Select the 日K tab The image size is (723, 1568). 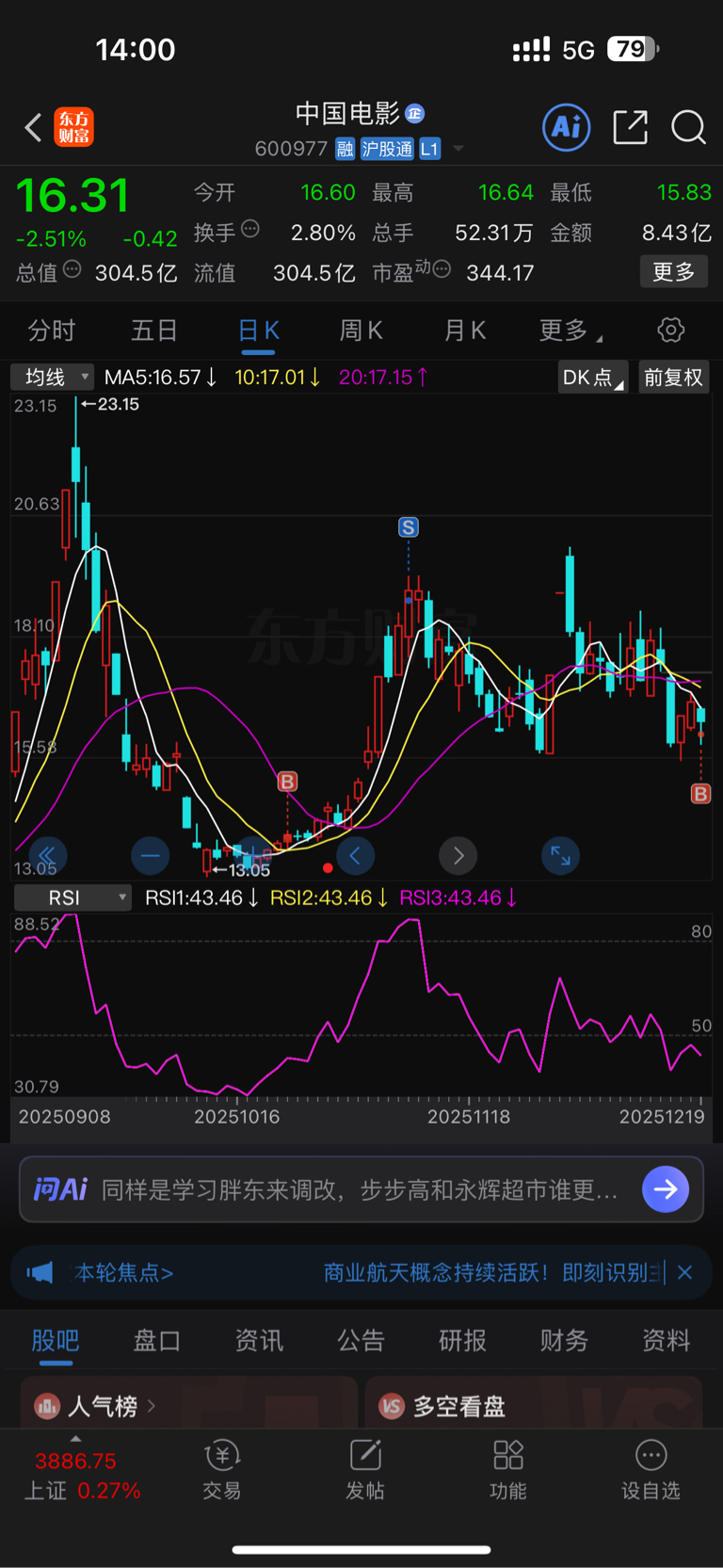(x=258, y=331)
